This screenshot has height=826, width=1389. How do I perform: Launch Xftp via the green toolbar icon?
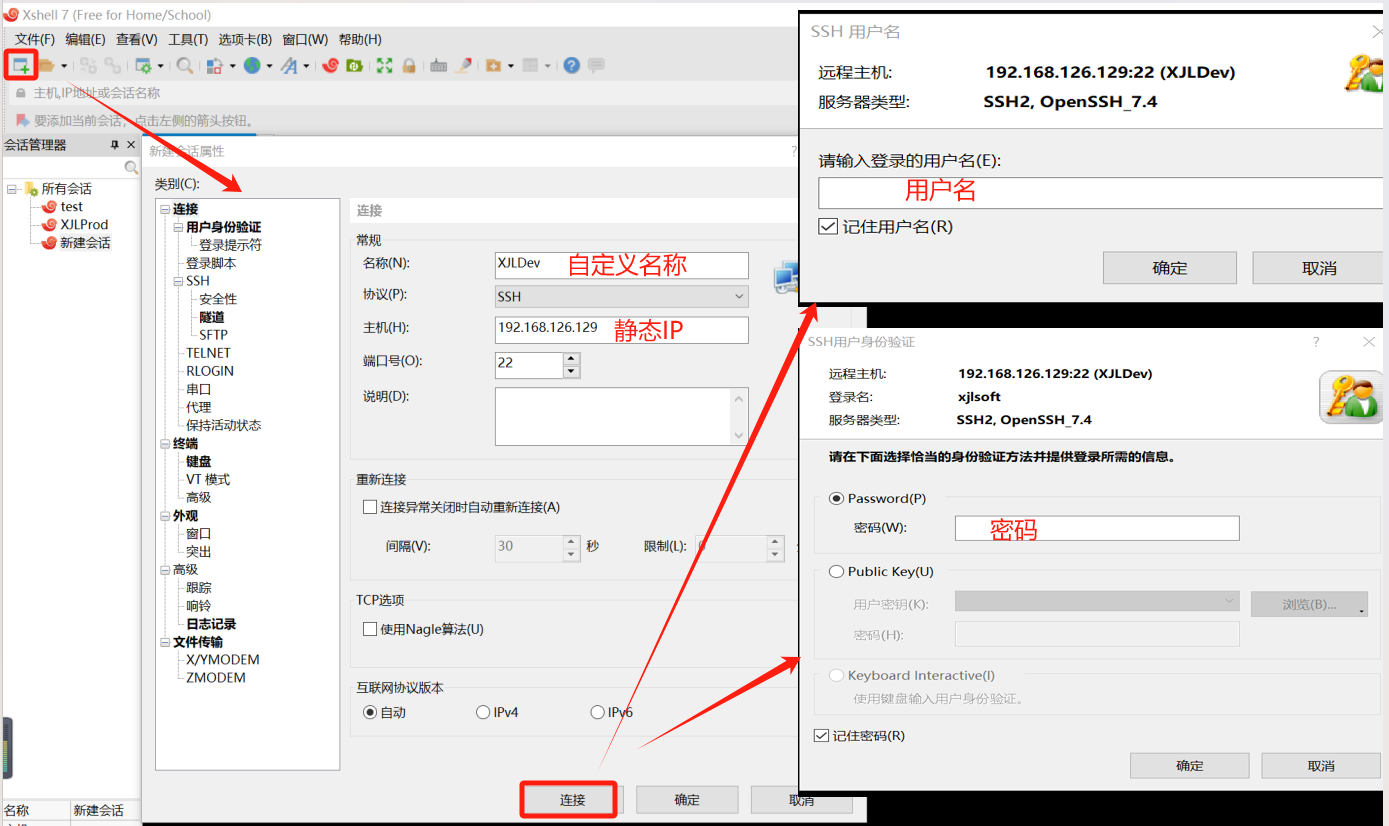coord(354,66)
